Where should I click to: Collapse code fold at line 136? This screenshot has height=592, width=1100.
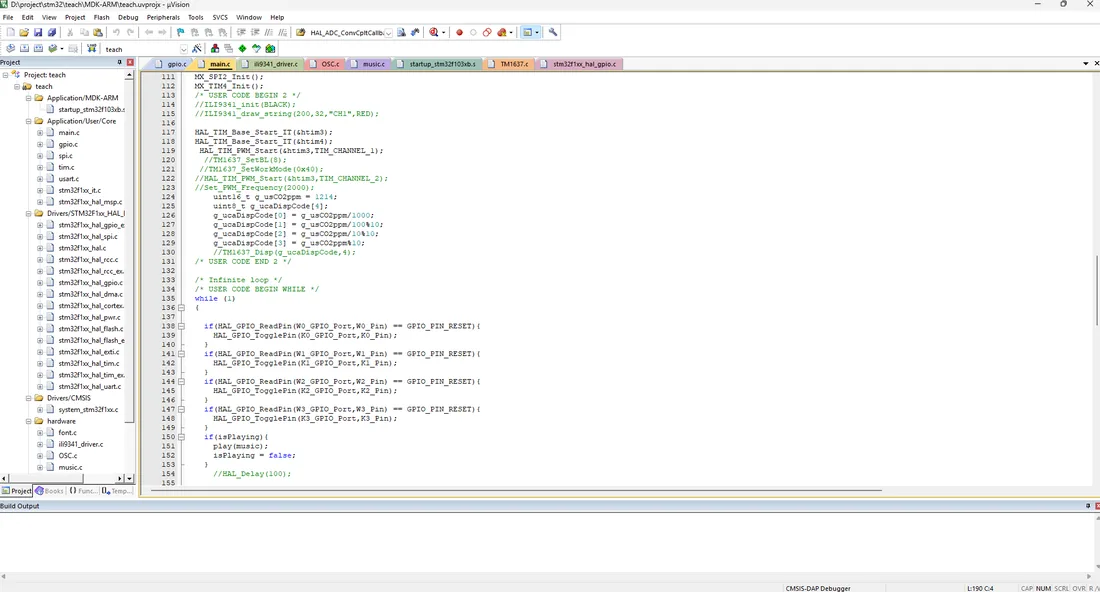coord(181,307)
